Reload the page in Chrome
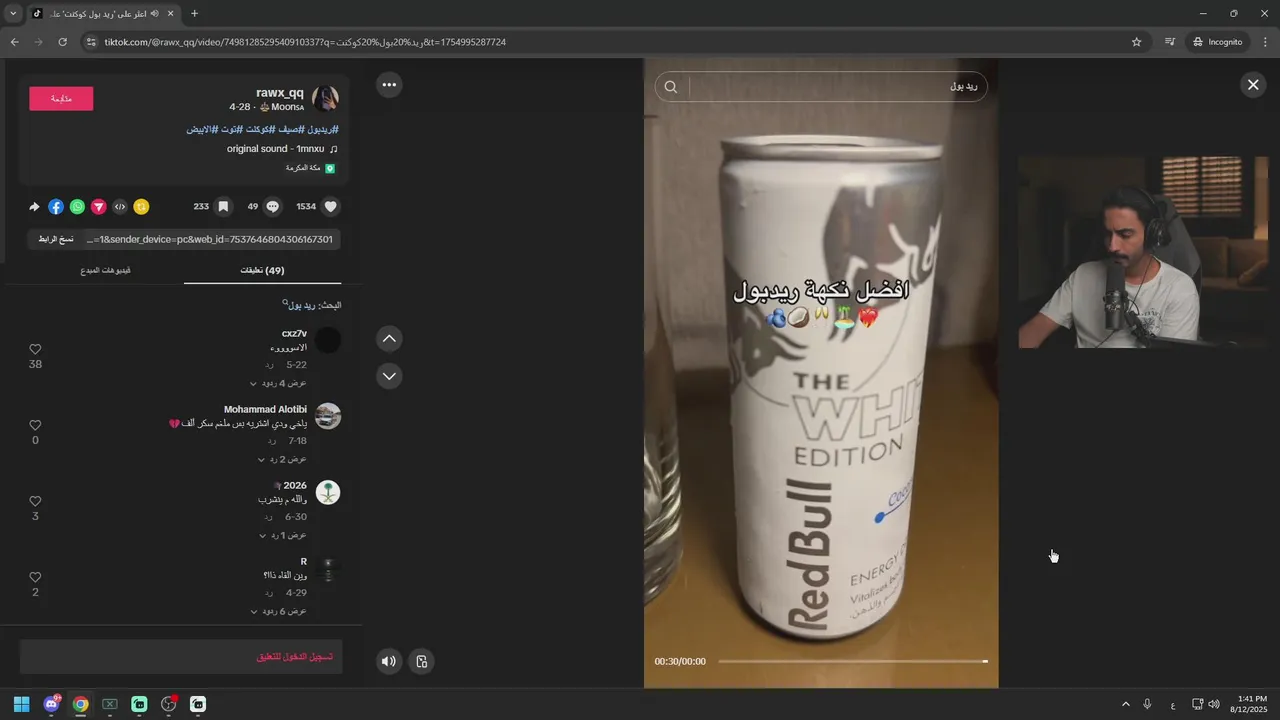The image size is (1280, 720). [62, 42]
